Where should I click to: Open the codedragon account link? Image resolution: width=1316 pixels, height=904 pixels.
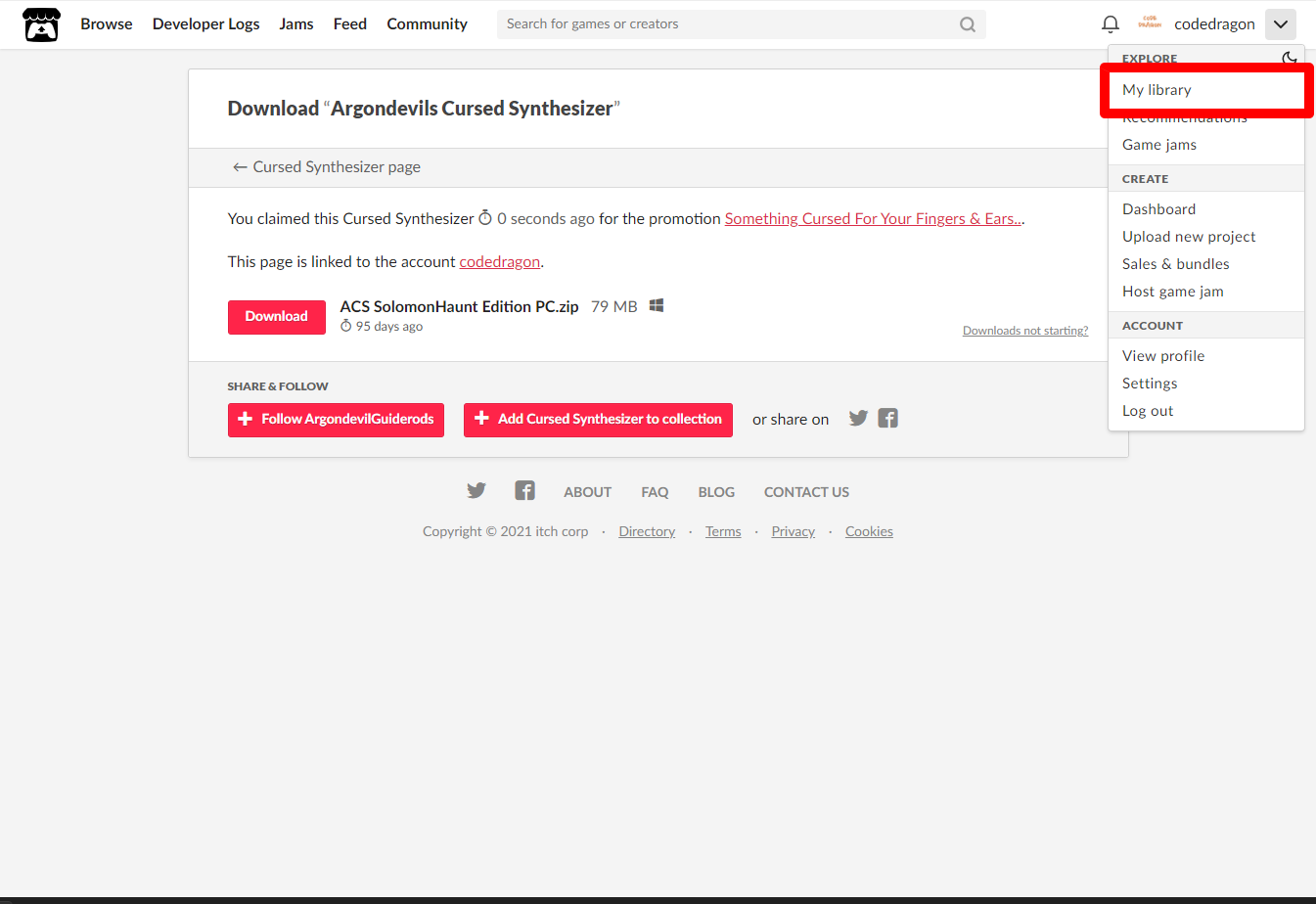click(x=500, y=262)
